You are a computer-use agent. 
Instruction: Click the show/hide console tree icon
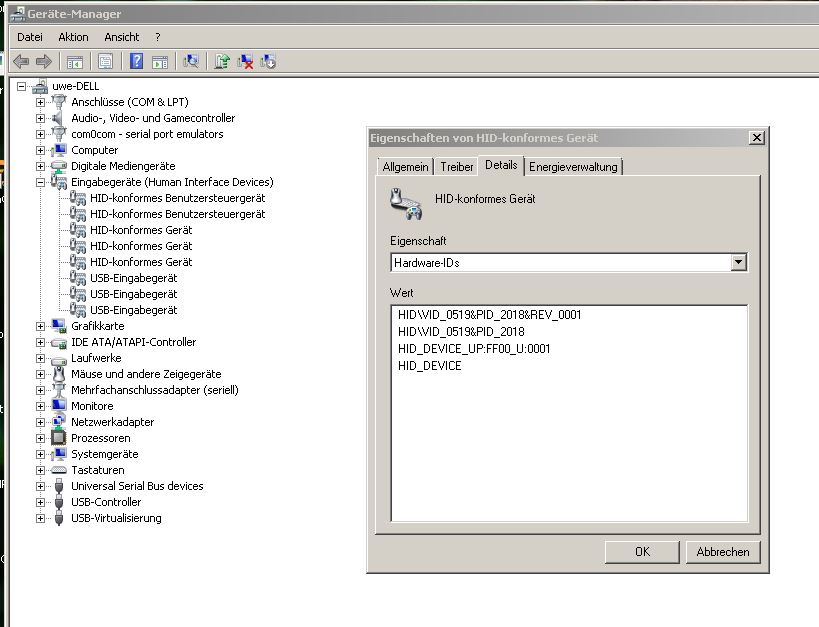click(x=74, y=62)
